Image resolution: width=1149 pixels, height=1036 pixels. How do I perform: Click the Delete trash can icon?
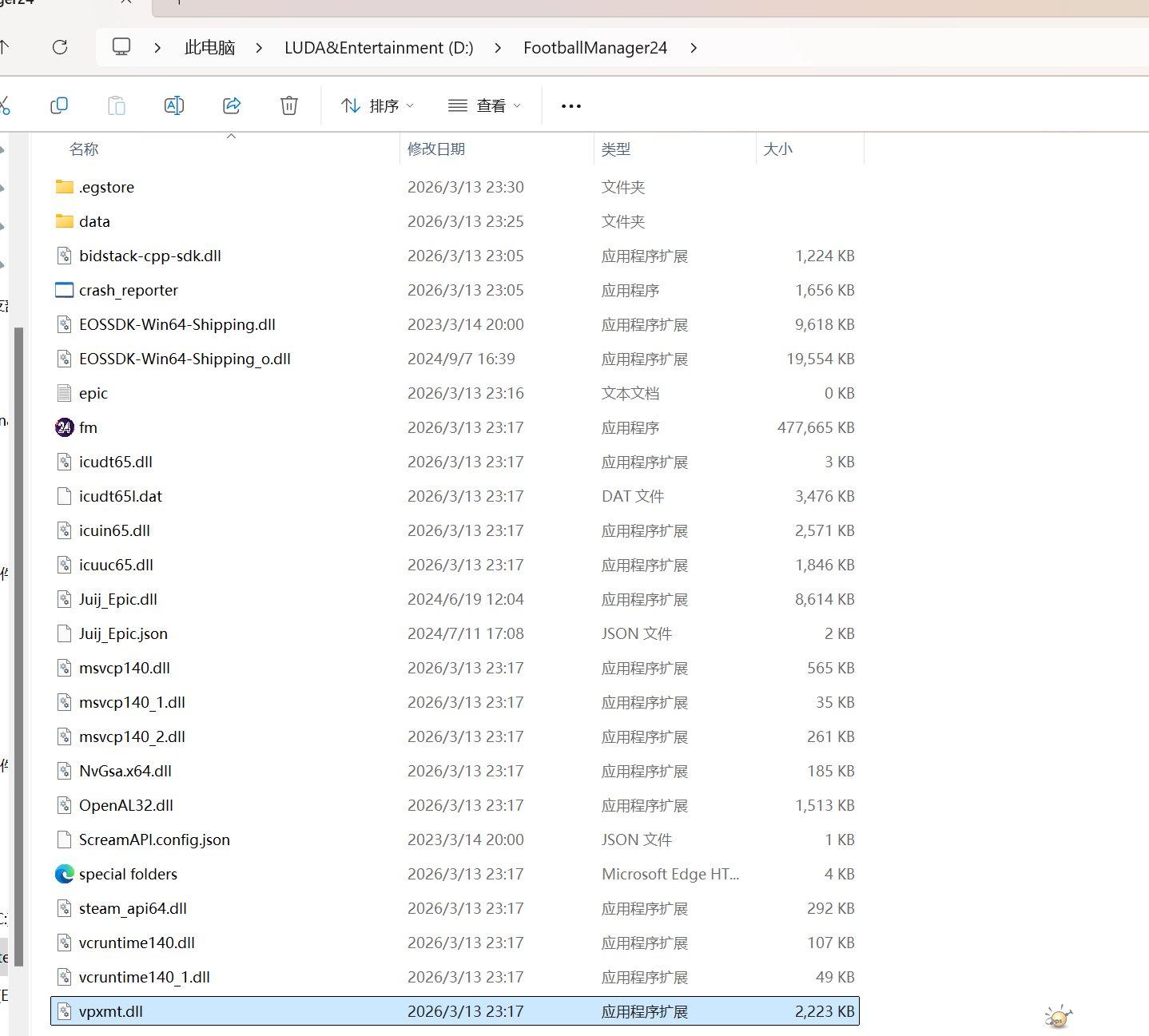(x=289, y=105)
